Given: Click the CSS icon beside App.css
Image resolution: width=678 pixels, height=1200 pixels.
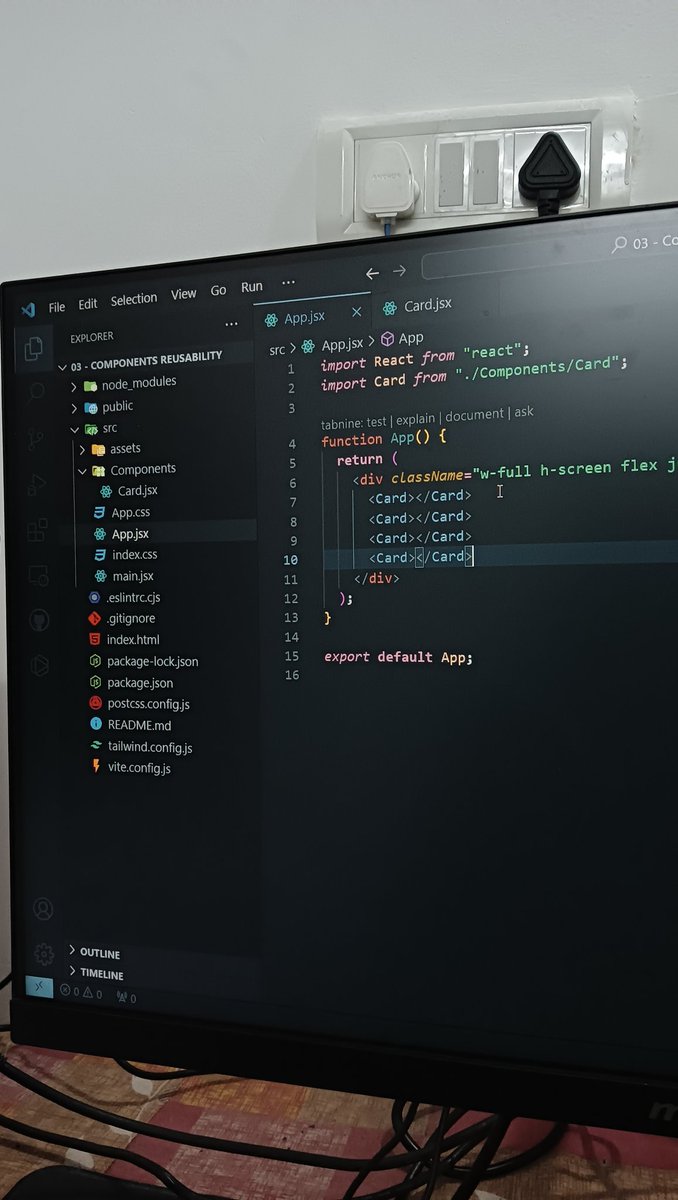Looking at the screenshot, I should tap(99, 512).
